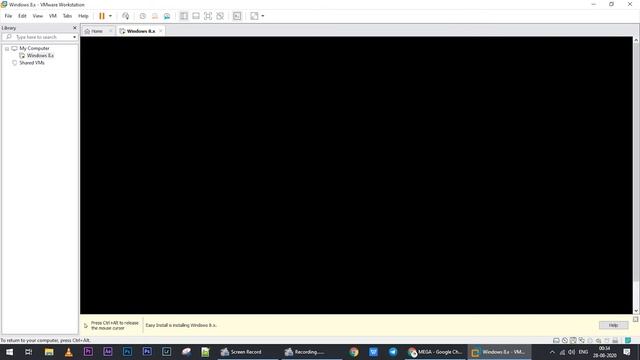Open the View menu
Image resolution: width=640 pixels, height=360 pixels.
pyautogui.click(x=38, y=16)
